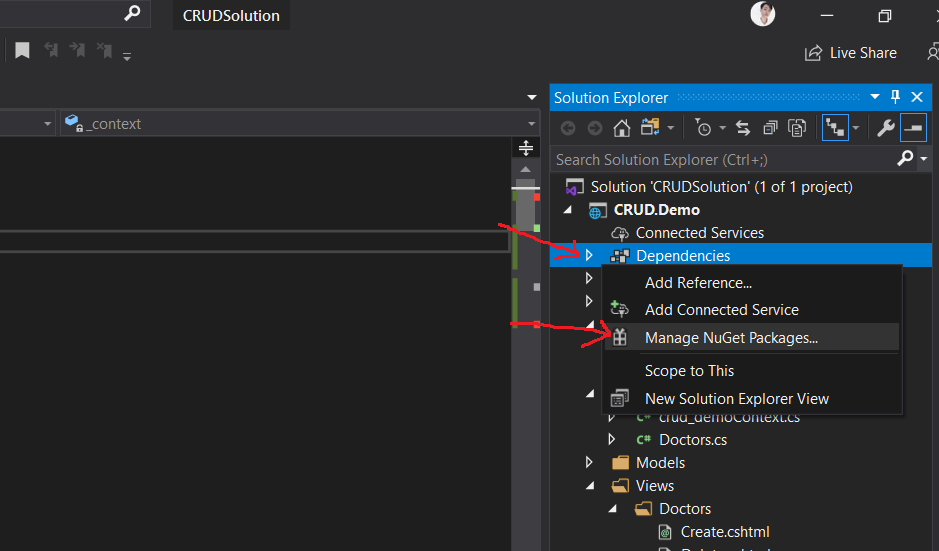Open Solution Explorer window position menu

pyautogui.click(x=875, y=96)
